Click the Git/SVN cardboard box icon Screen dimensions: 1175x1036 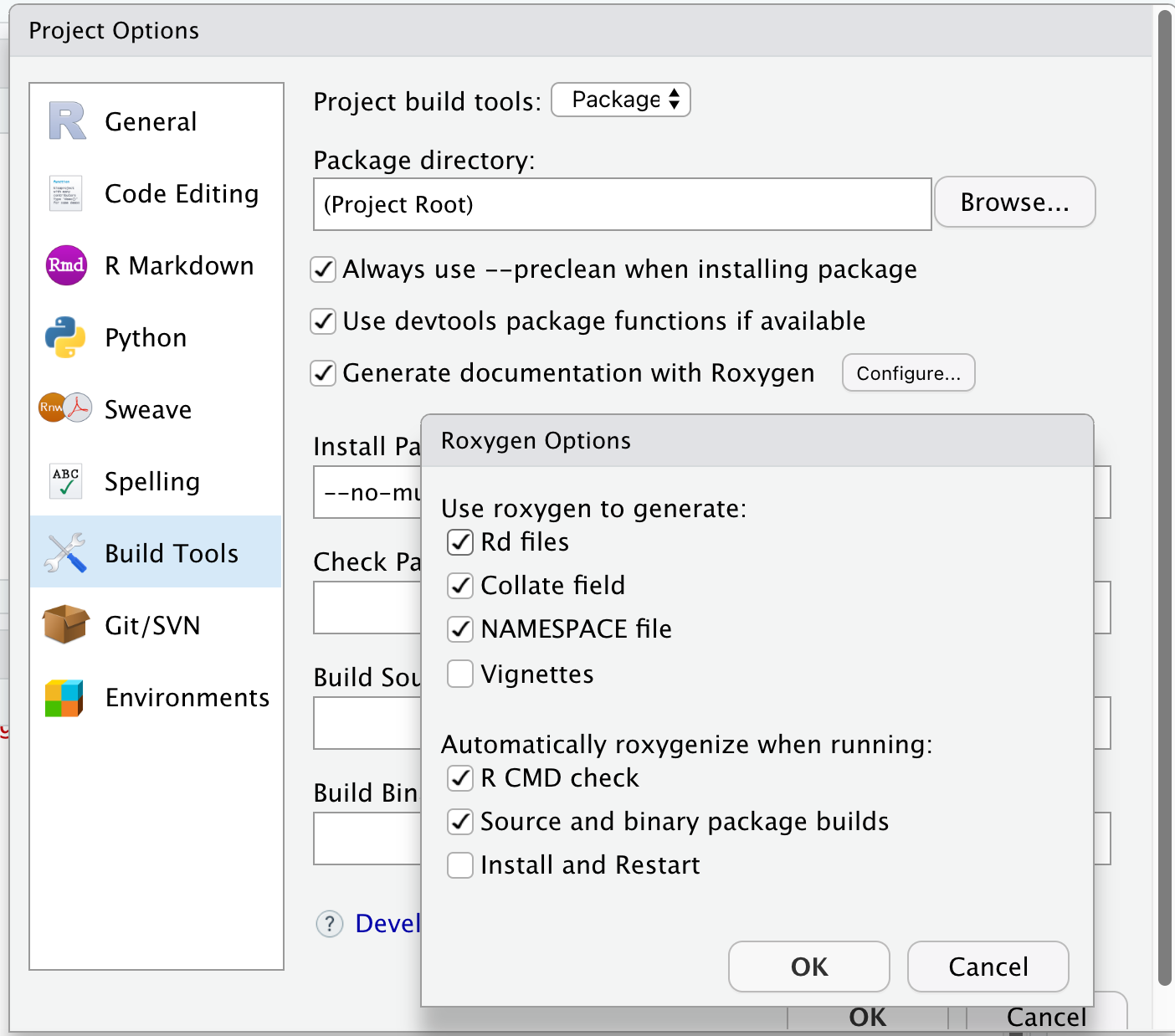coord(65,624)
